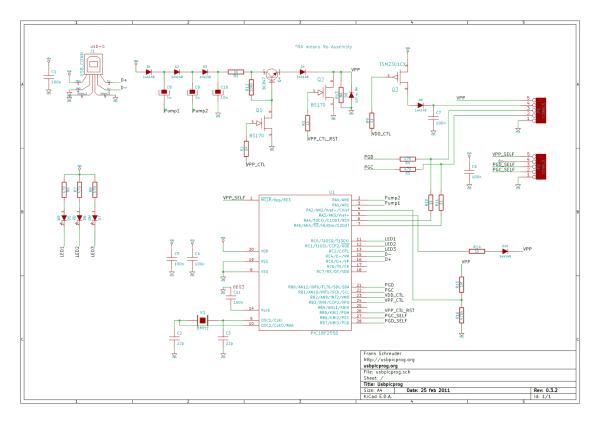This screenshot has width=600, height=424.
Task: Click the LED above the LED1 label
Action: pyautogui.click(x=64, y=218)
